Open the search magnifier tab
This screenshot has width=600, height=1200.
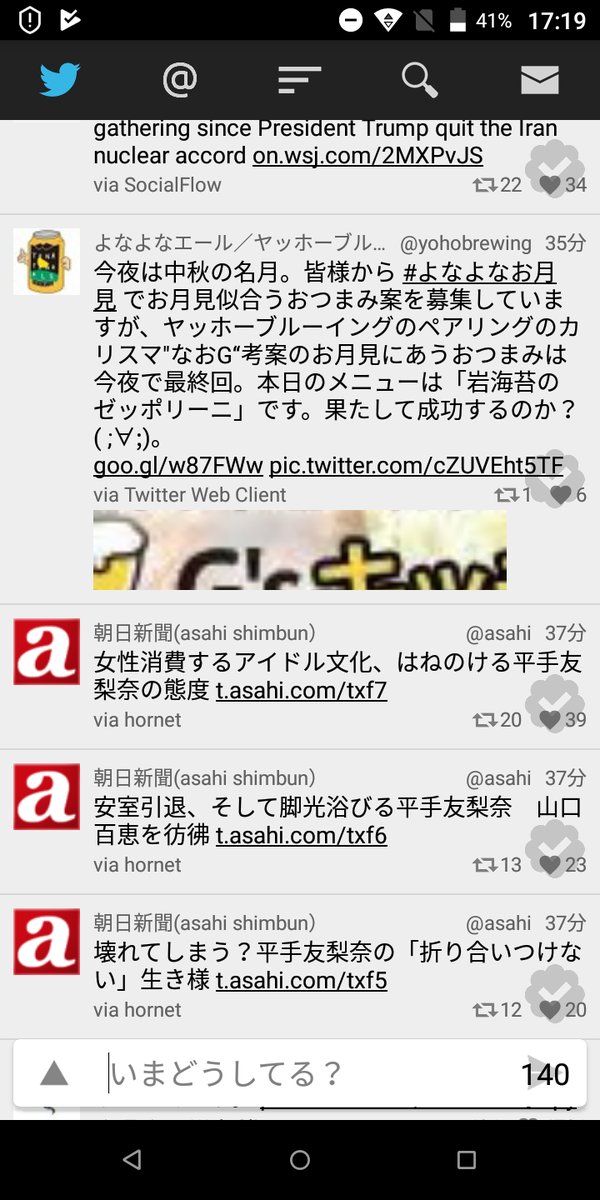420,79
